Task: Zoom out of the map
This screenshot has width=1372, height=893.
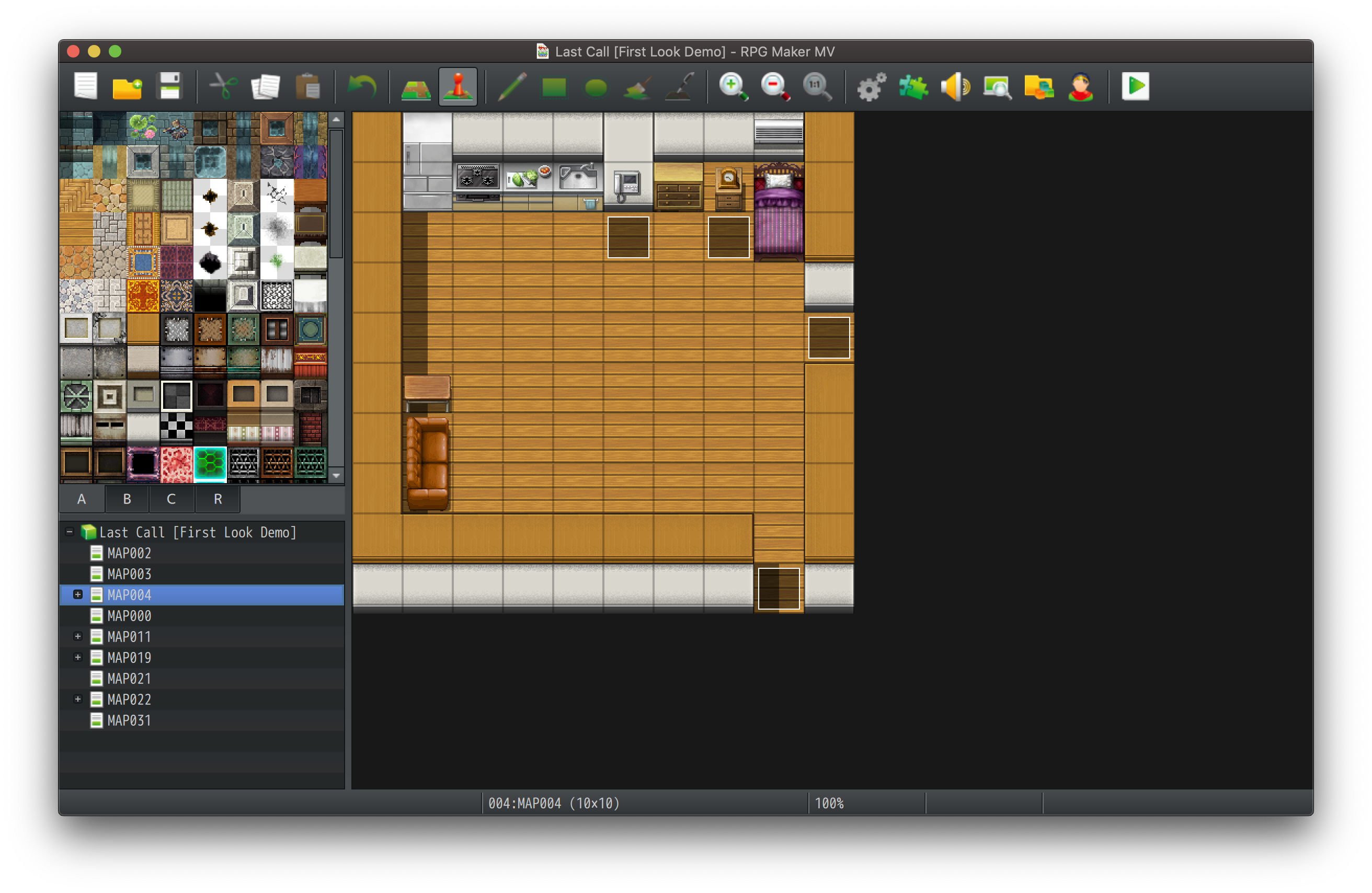Action: (x=775, y=87)
